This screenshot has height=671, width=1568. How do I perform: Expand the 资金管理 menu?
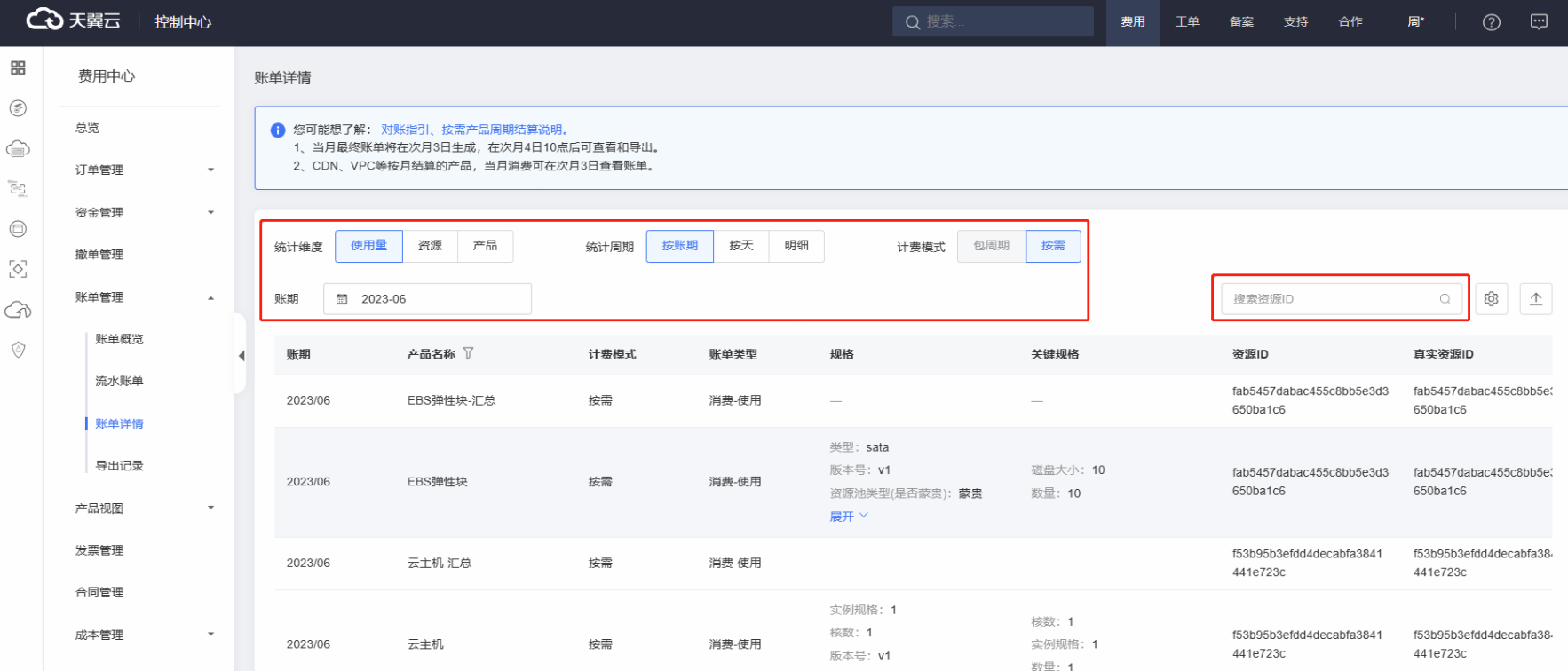coord(144,212)
